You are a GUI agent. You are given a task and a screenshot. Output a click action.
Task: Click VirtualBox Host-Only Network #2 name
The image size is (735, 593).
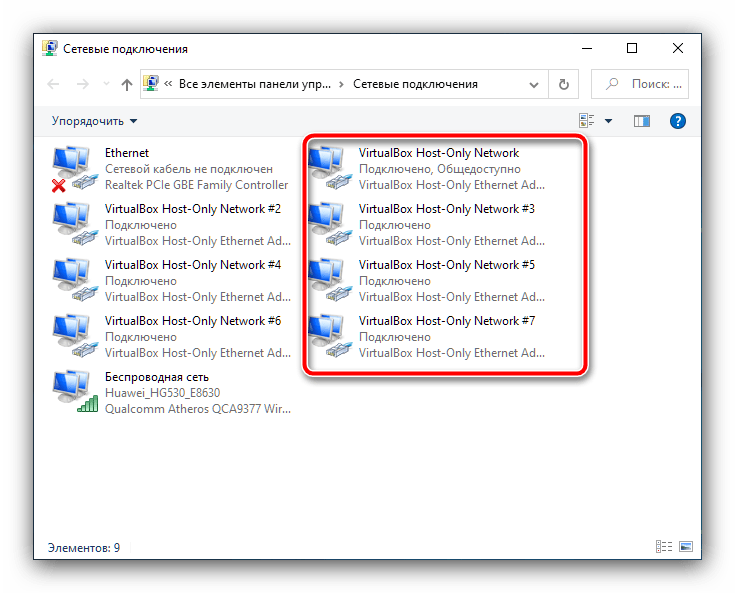(x=193, y=209)
